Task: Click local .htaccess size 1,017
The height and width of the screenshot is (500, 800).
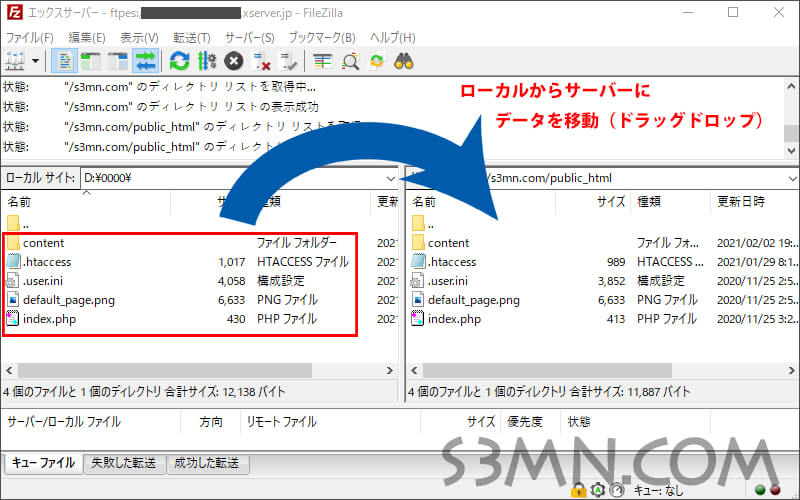Action: pos(232,262)
